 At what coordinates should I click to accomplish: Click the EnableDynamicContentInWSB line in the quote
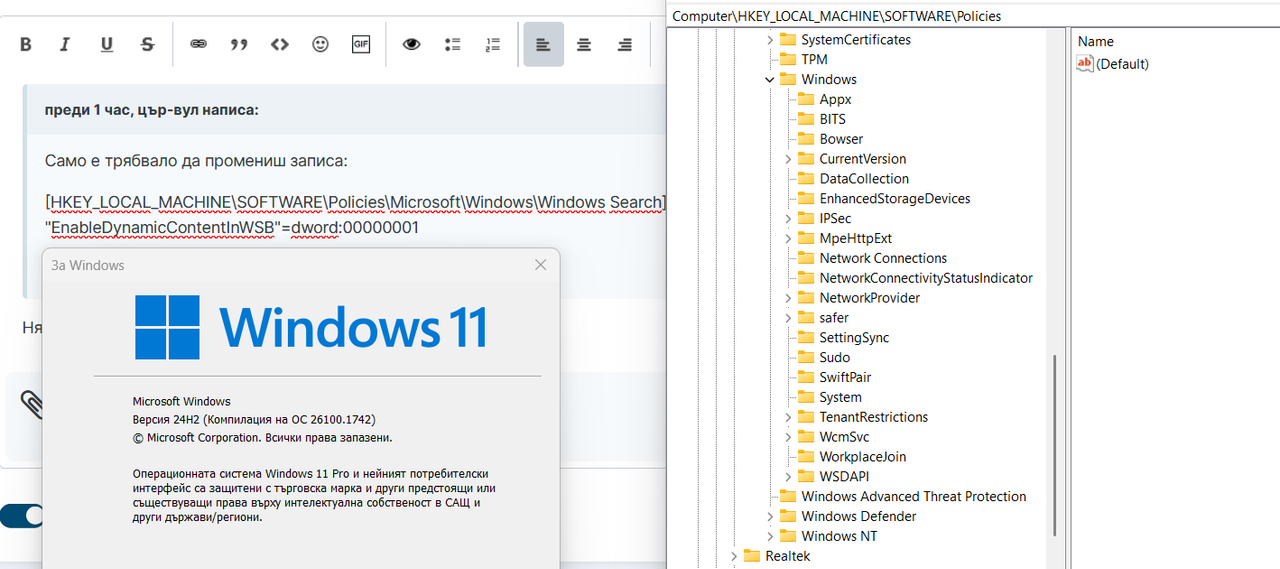(x=232, y=228)
